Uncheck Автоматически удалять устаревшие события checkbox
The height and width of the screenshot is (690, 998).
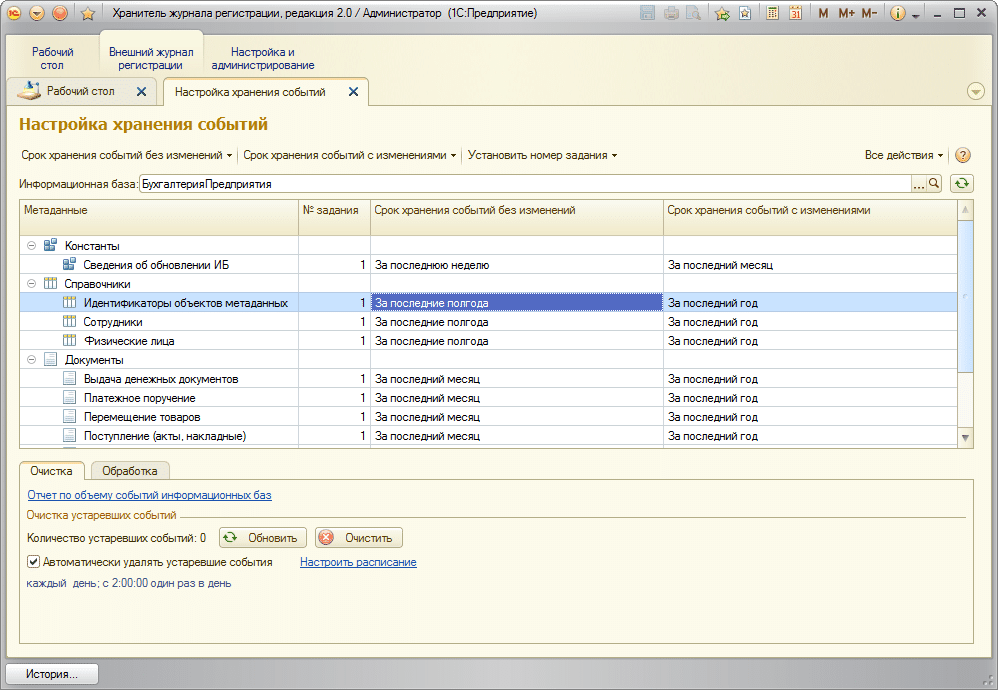34,562
